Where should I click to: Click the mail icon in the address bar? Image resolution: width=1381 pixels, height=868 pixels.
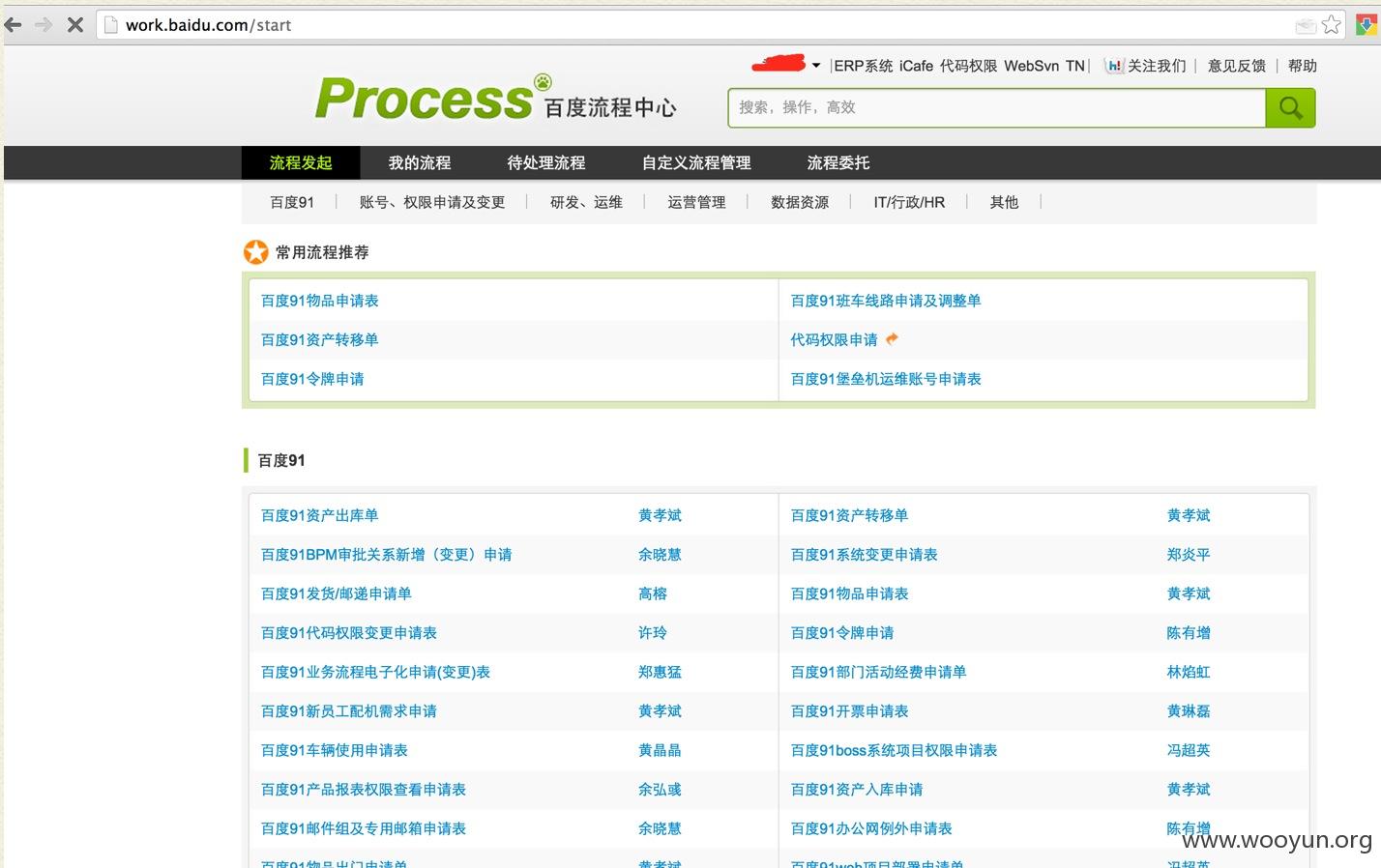(1306, 25)
